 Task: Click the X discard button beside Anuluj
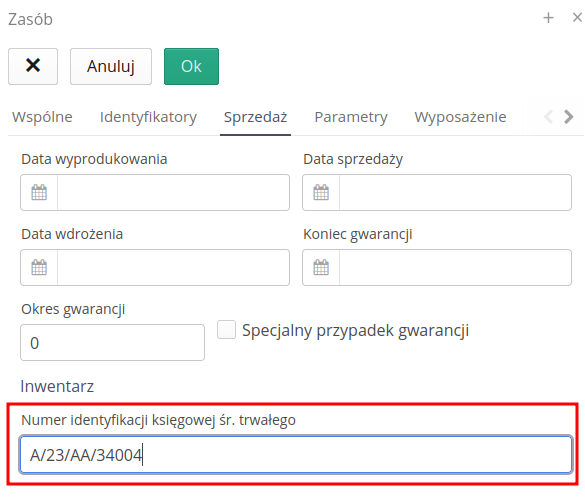click(33, 66)
